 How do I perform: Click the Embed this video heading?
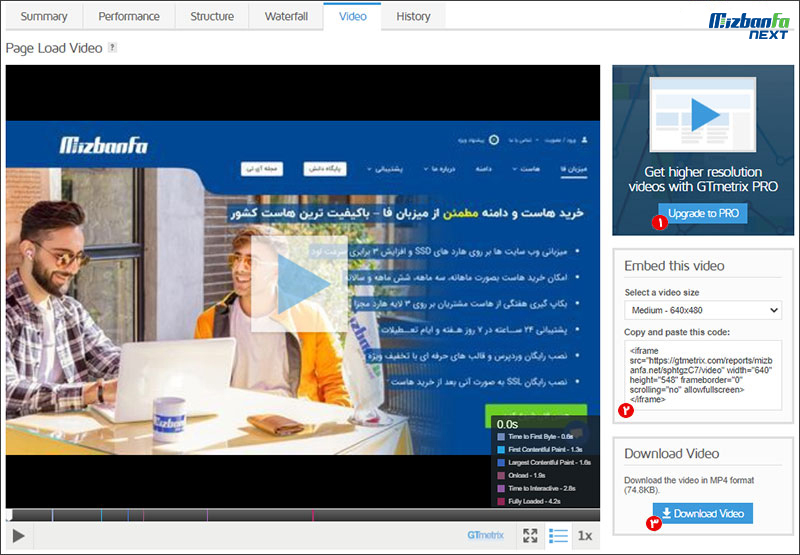674,266
